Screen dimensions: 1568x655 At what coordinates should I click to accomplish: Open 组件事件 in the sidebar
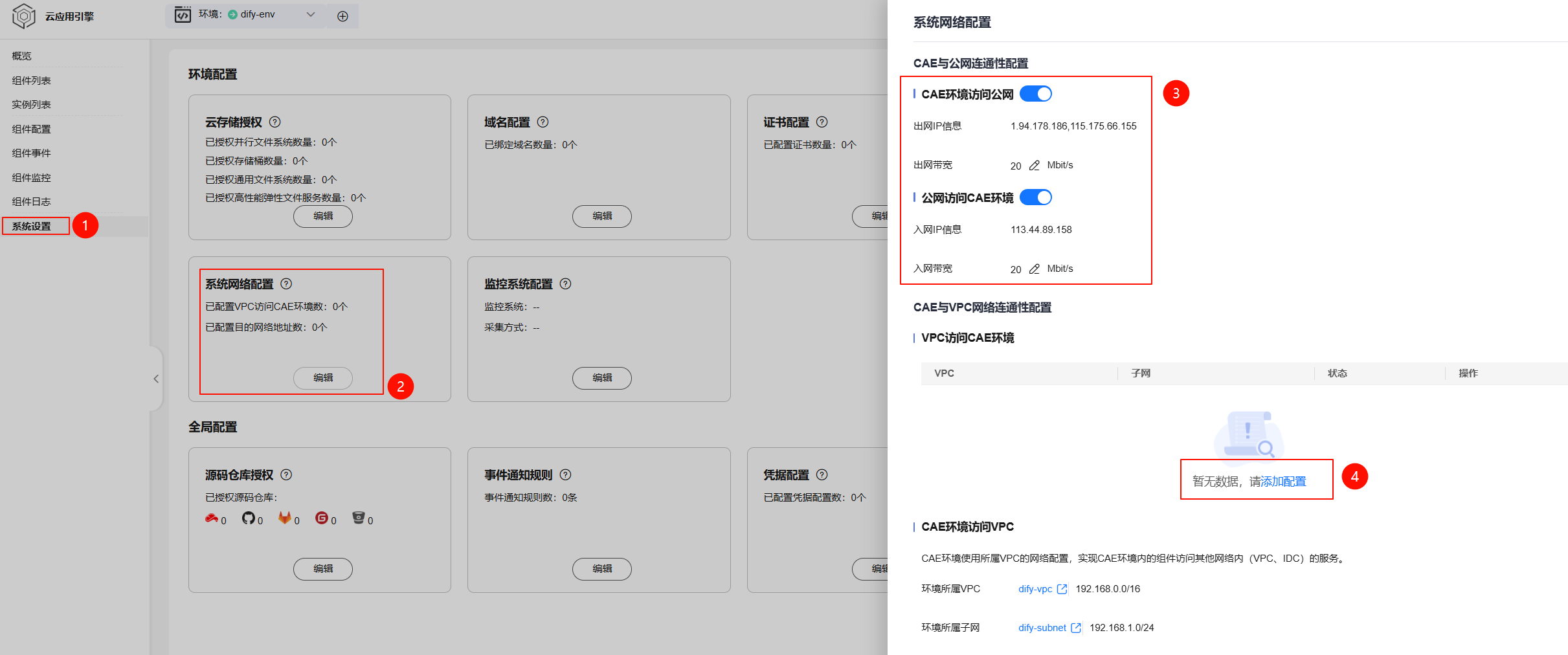coord(31,153)
